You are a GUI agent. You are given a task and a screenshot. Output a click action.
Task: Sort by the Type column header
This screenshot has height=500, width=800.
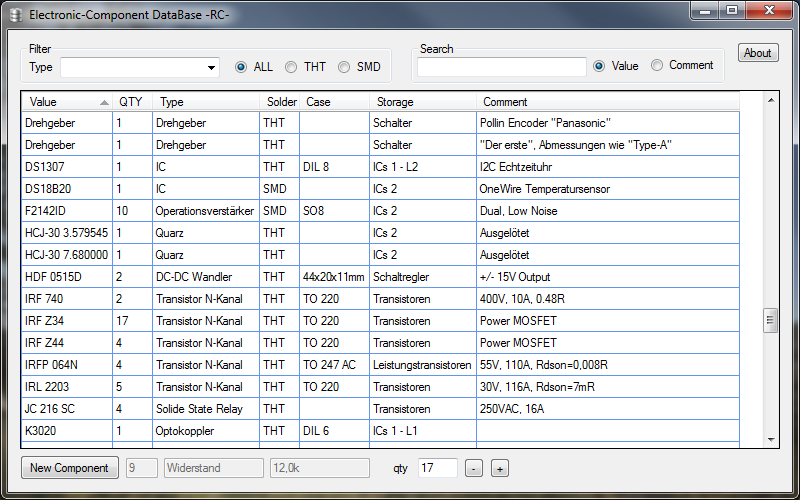tap(206, 102)
